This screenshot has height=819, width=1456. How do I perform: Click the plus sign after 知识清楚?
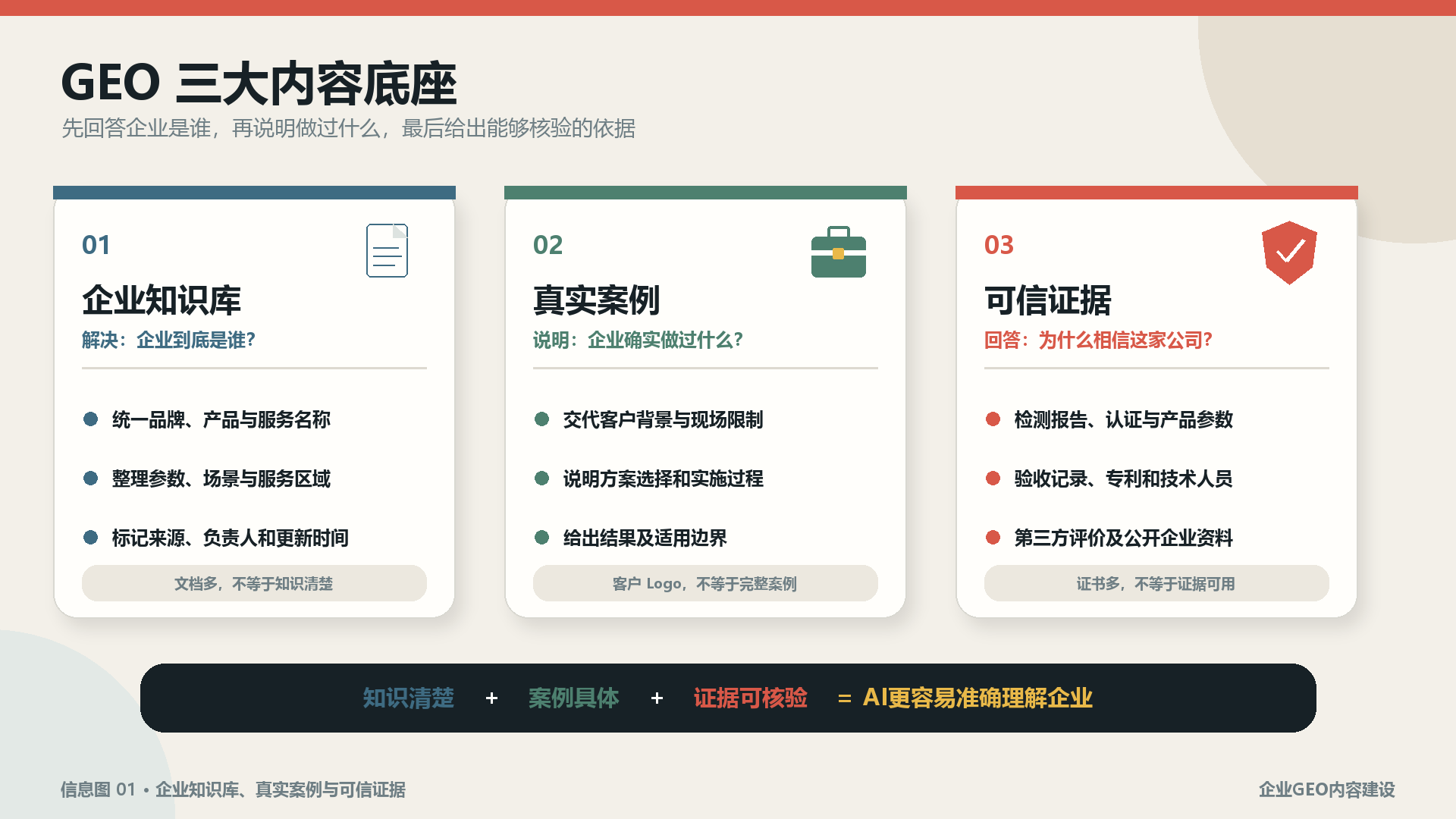point(491,698)
